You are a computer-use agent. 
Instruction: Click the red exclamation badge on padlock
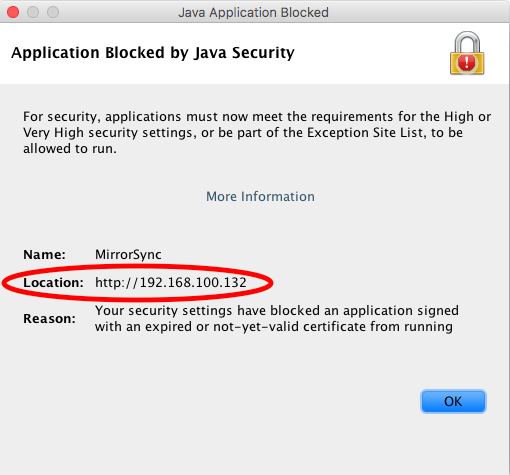tap(467, 62)
